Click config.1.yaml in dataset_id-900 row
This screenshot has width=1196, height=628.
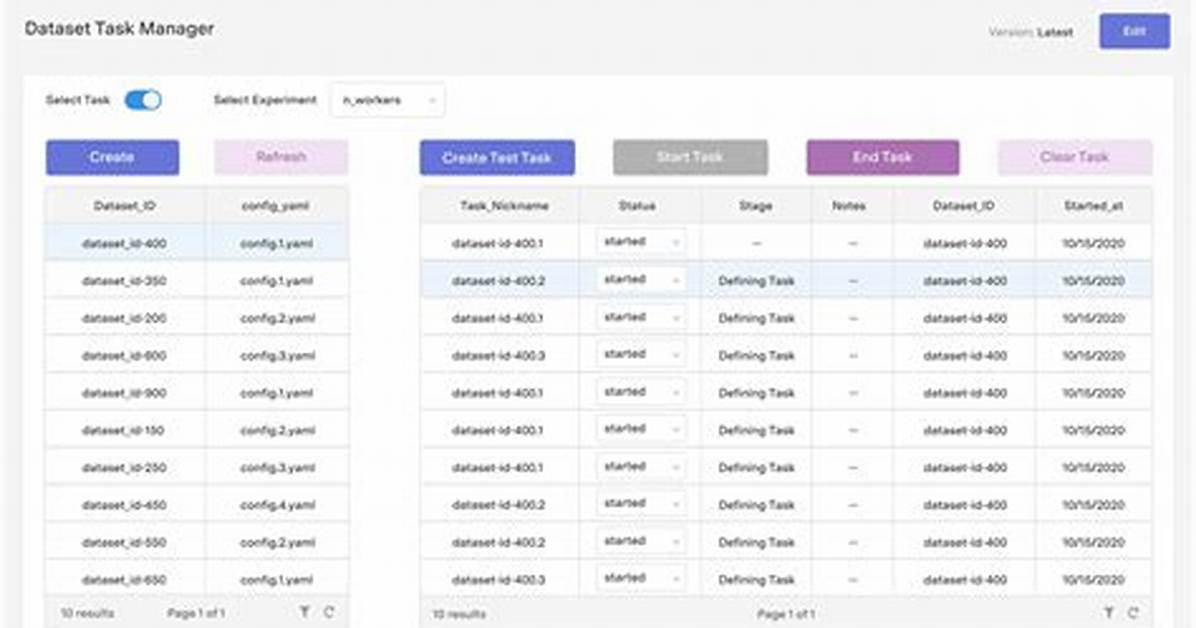click(276, 393)
